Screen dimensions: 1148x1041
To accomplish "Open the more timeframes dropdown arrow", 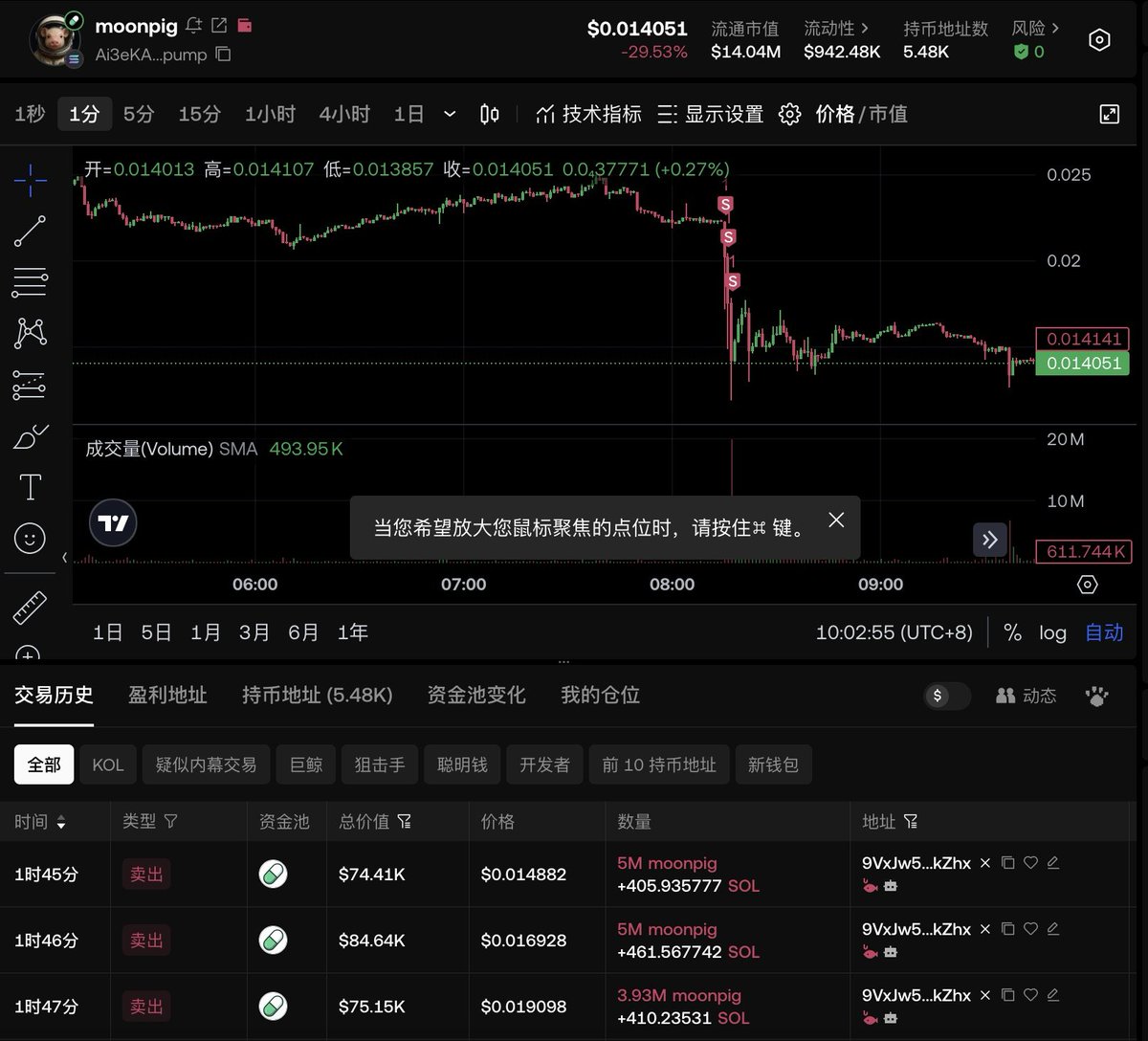I will click(450, 114).
